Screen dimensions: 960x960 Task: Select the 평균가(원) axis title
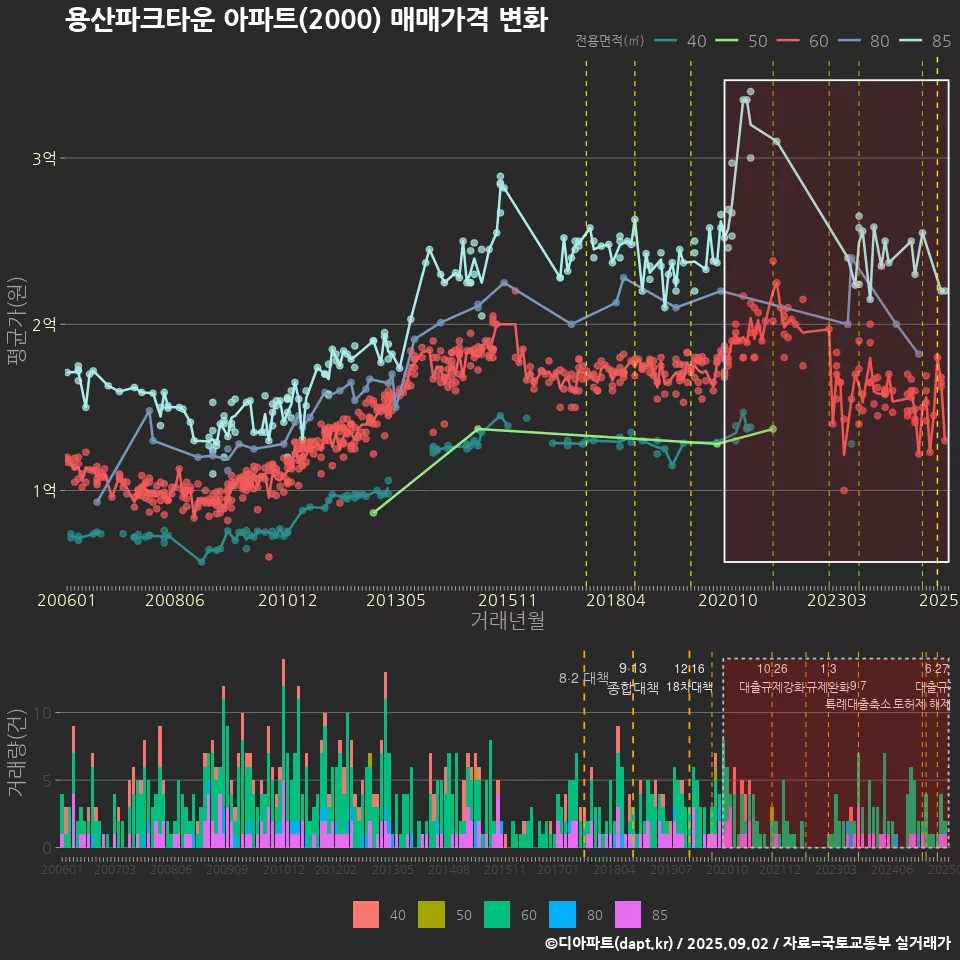coord(17,321)
